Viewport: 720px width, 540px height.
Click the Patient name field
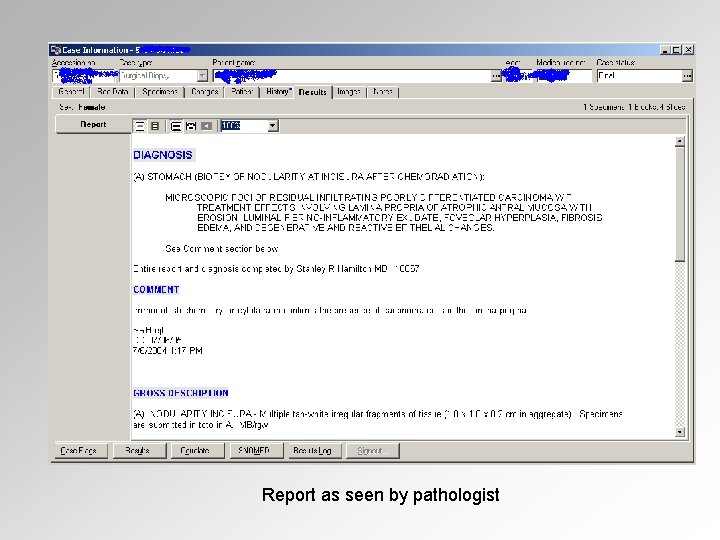(352, 76)
